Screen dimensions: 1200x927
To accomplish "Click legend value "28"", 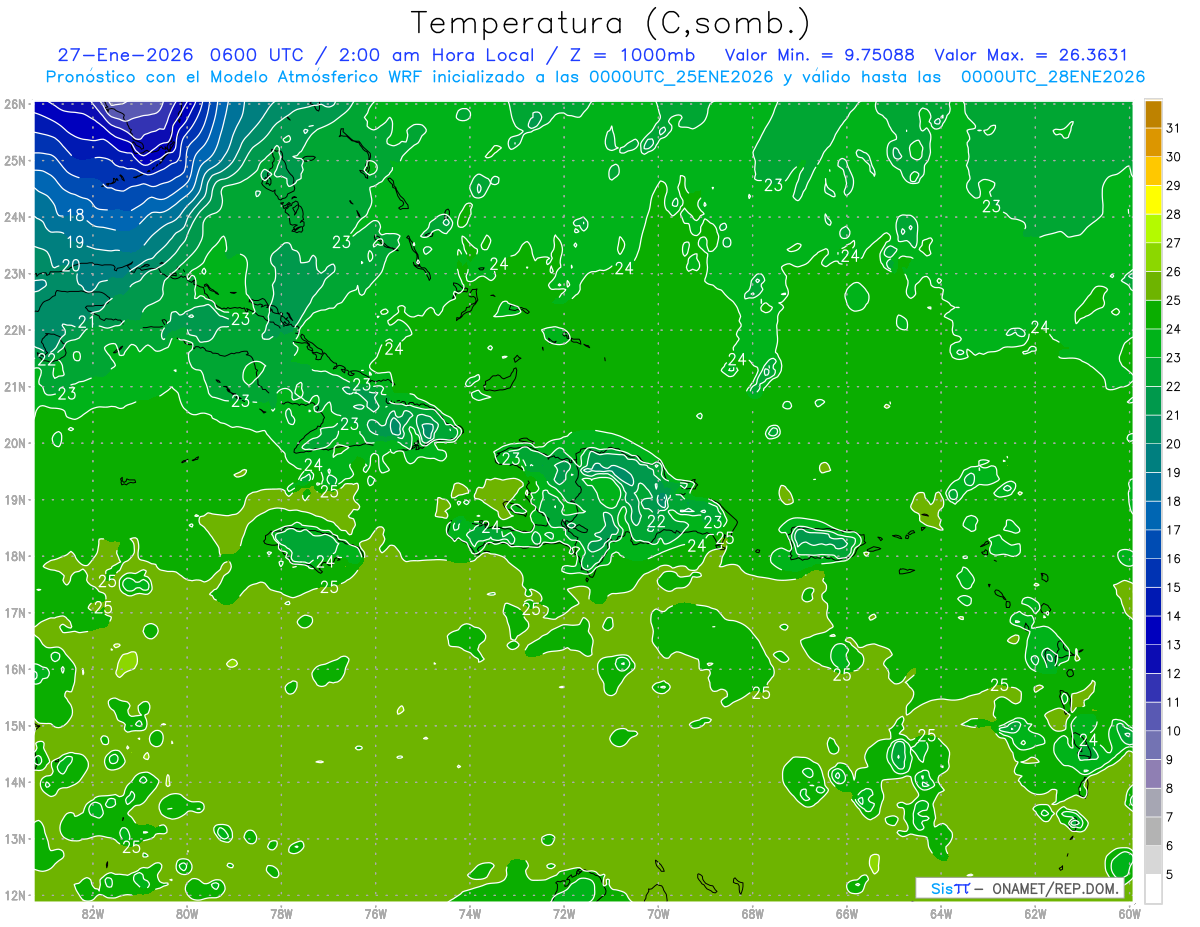I will click(1174, 214).
